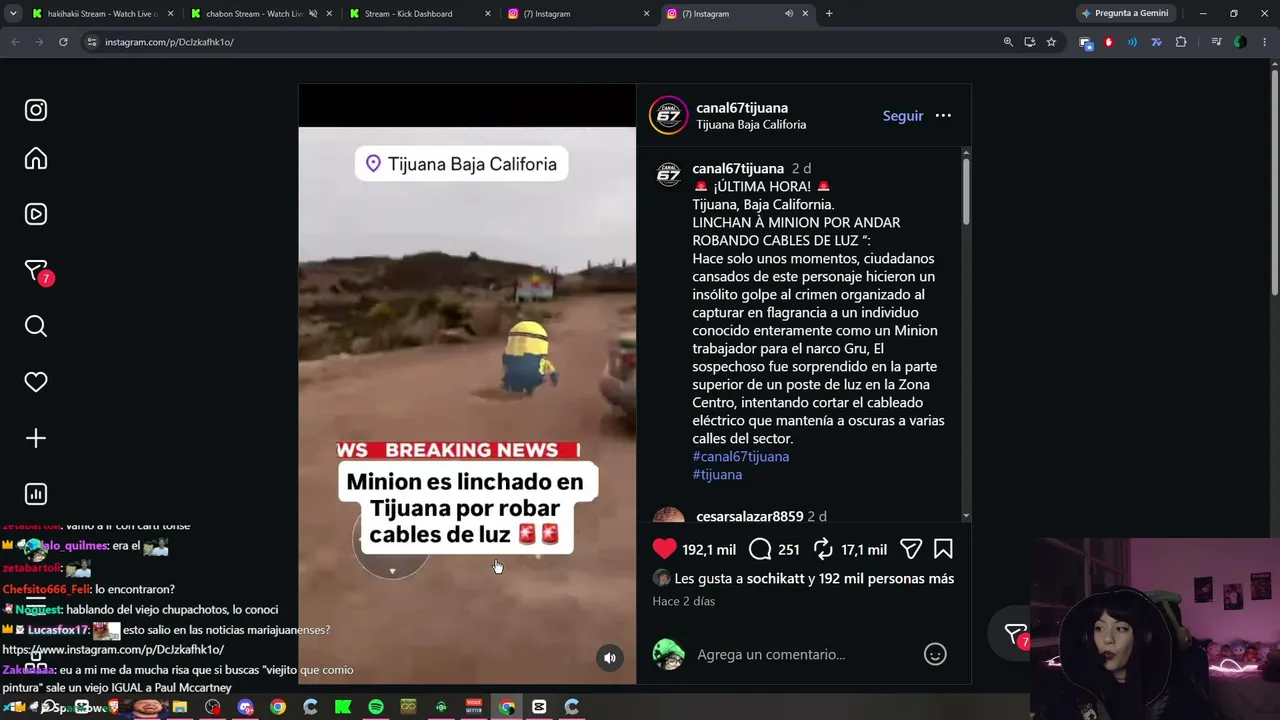This screenshot has width=1280, height=720.
Task: Unmute the chabon Stream tab audio
Action: (x=313, y=14)
